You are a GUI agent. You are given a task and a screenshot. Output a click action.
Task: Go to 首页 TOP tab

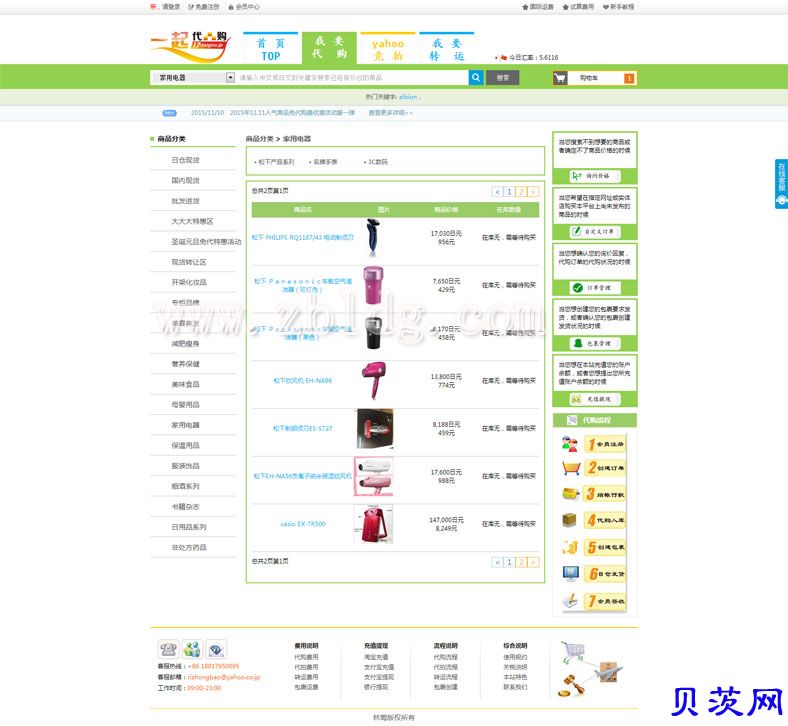pos(270,48)
